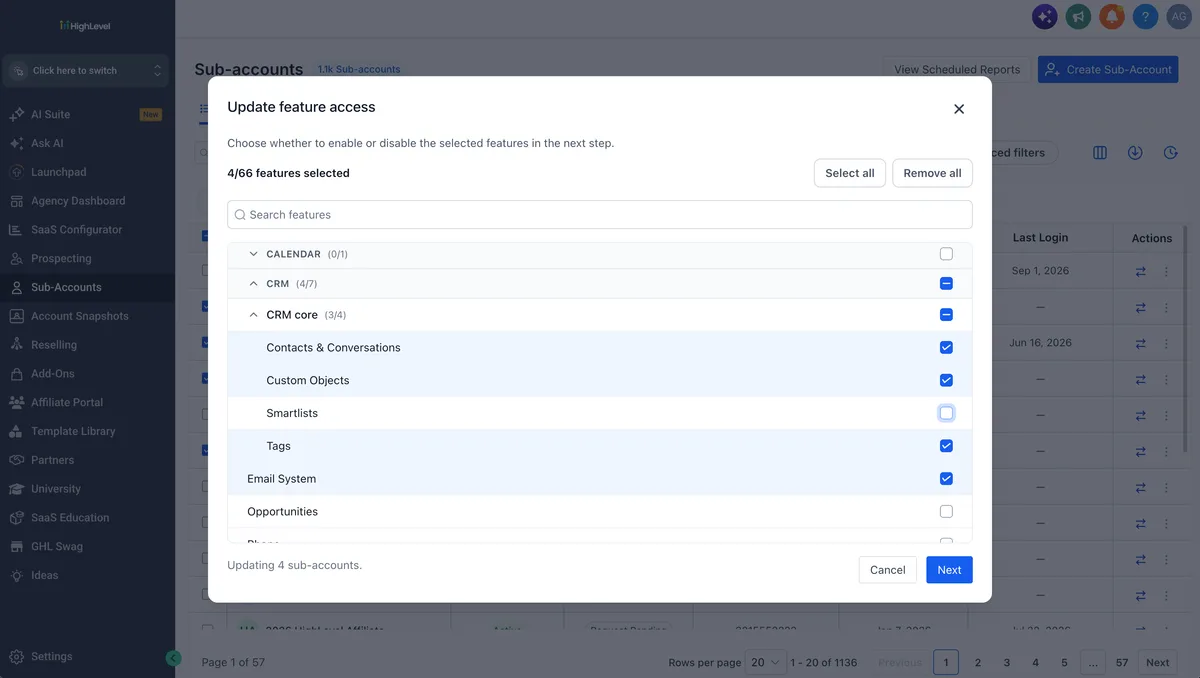The height and width of the screenshot is (678, 1200).
Task: Click the purple sparkle AI icon
Action: coord(1045,16)
